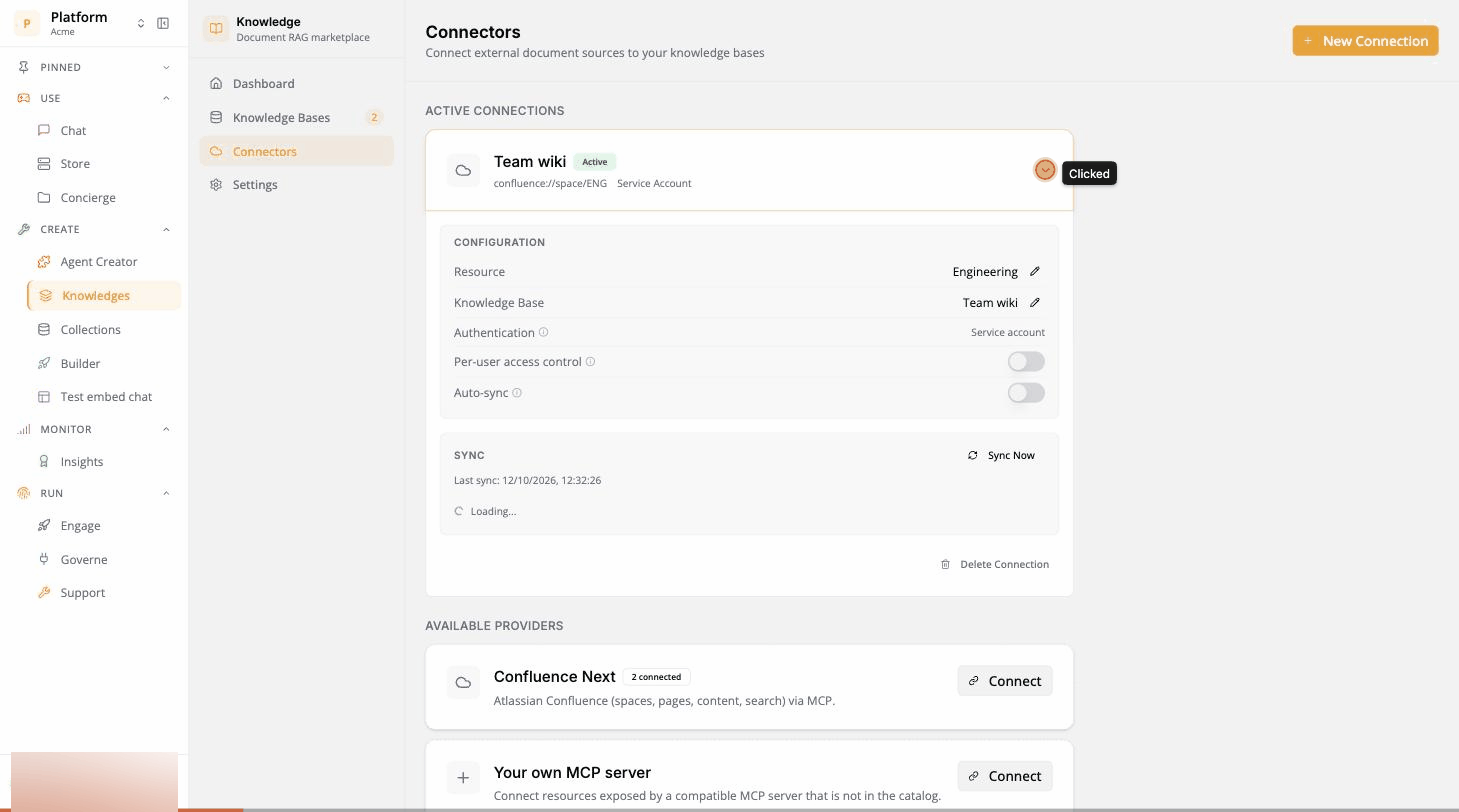Click the Knowledge book app icon
Image resolution: width=1459 pixels, height=812 pixels.
click(216, 28)
